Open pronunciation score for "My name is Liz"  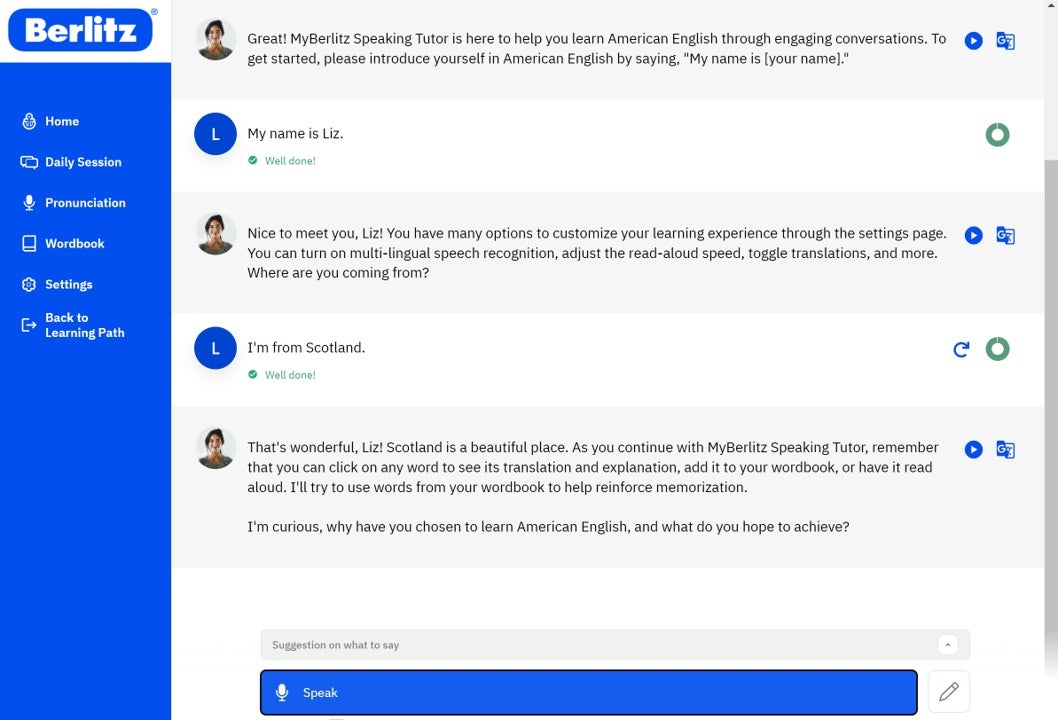(997, 134)
